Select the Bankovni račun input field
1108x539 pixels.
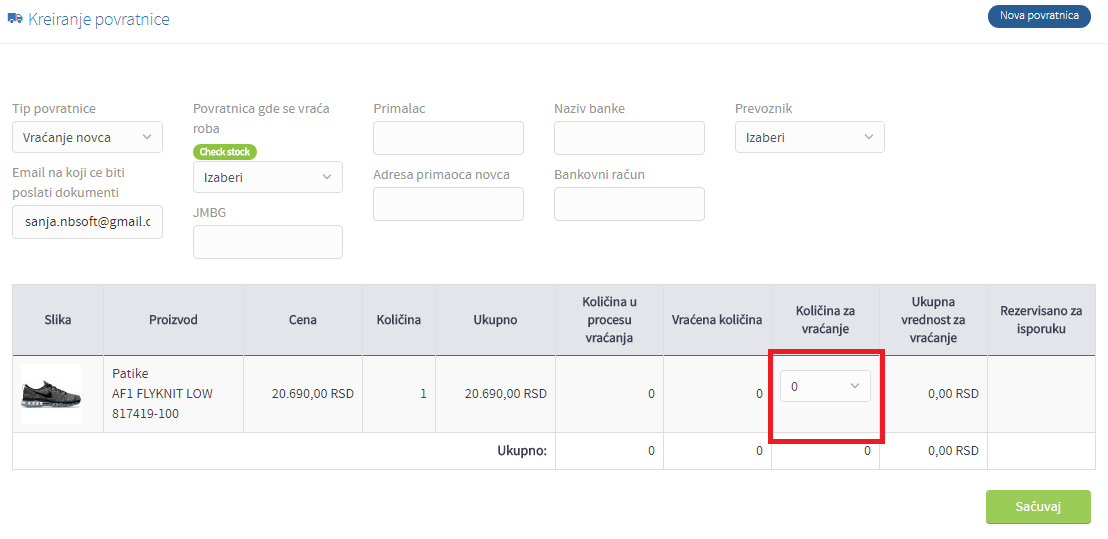(630, 204)
